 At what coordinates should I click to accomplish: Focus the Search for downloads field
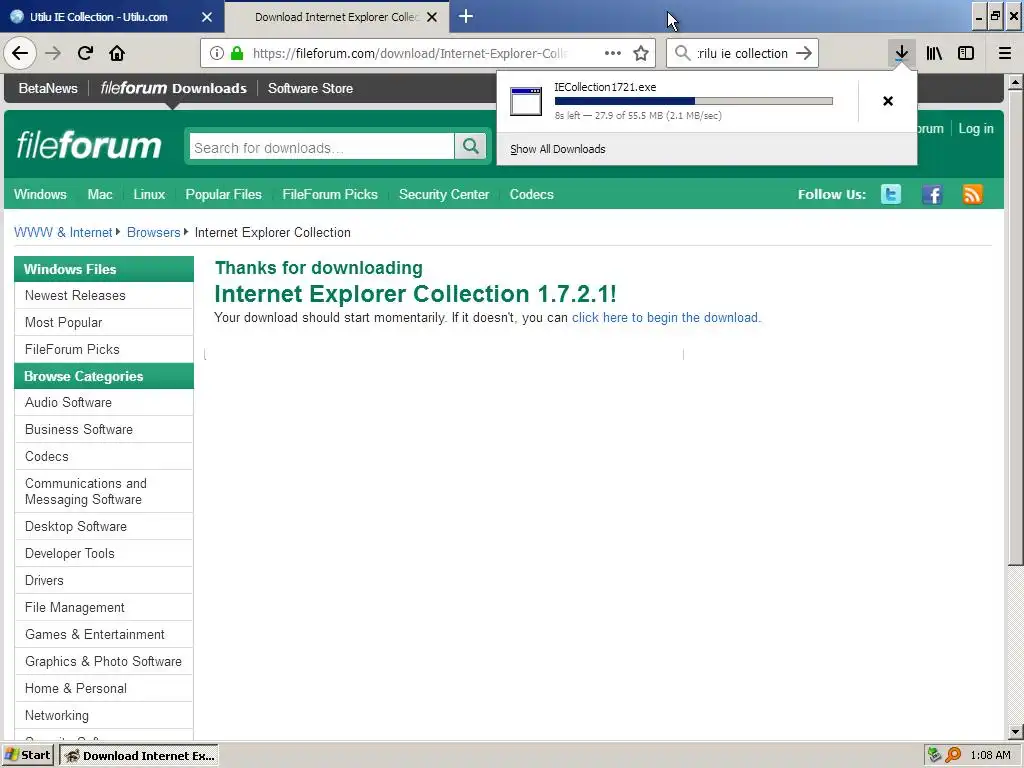click(x=321, y=147)
